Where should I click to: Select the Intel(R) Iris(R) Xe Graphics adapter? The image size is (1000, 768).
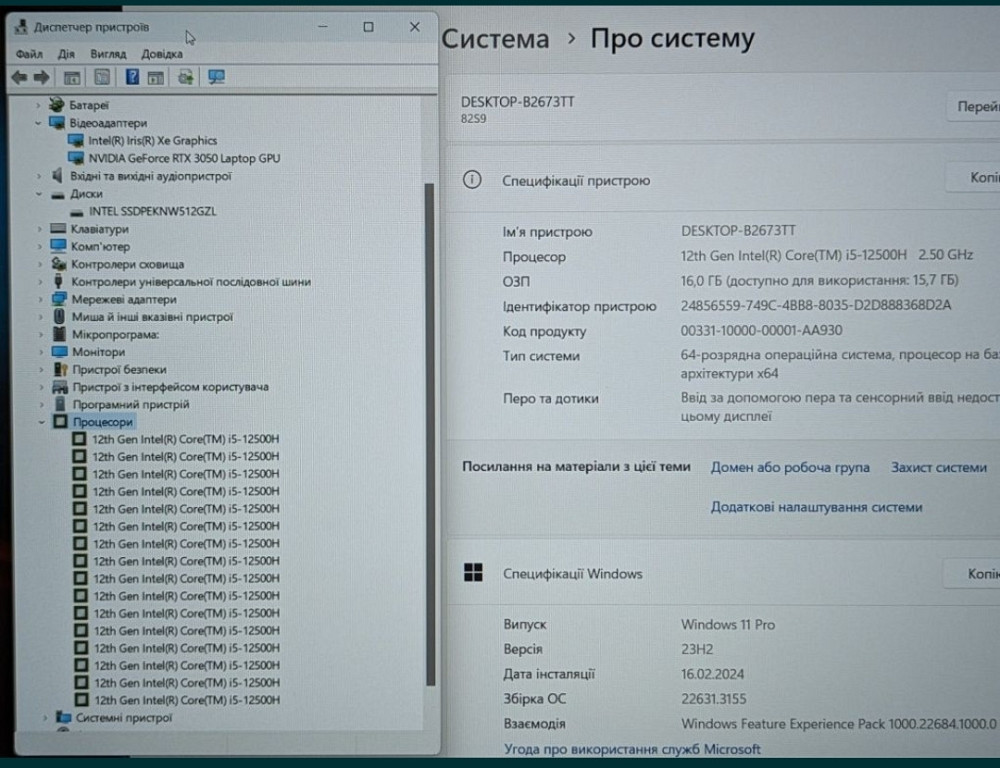(x=152, y=141)
